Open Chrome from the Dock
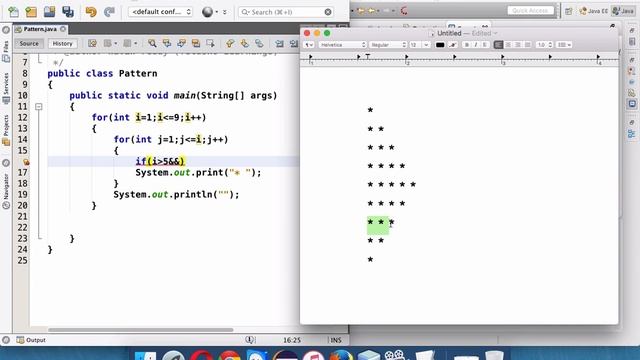 (229, 355)
